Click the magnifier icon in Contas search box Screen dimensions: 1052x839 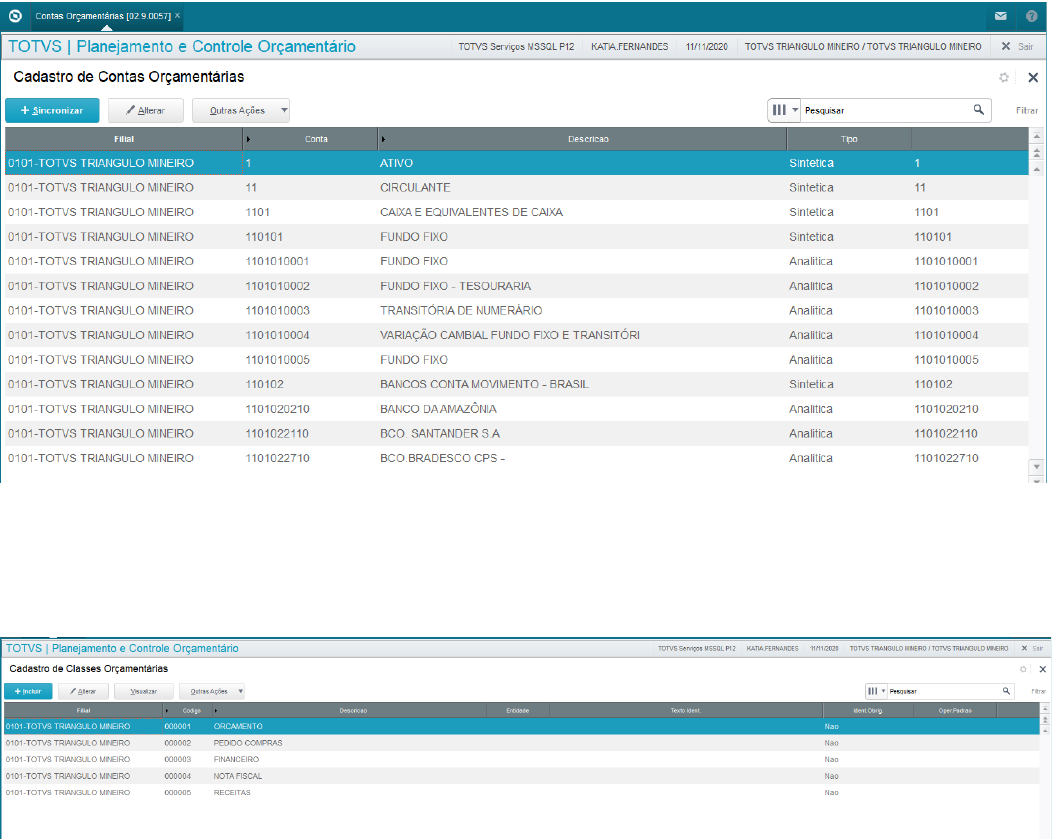978,110
